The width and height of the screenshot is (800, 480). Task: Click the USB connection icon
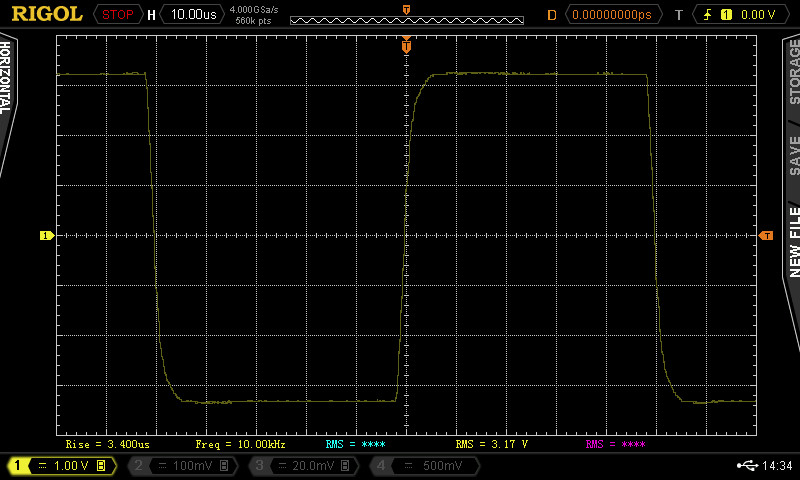click(746, 465)
